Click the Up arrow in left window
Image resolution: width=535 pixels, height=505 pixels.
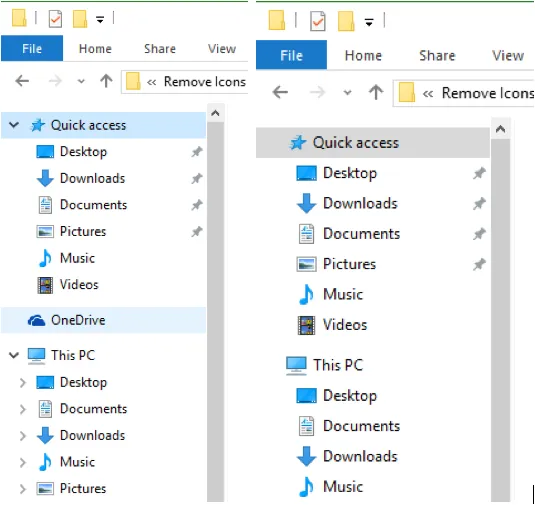pyautogui.click(x=106, y=81)
